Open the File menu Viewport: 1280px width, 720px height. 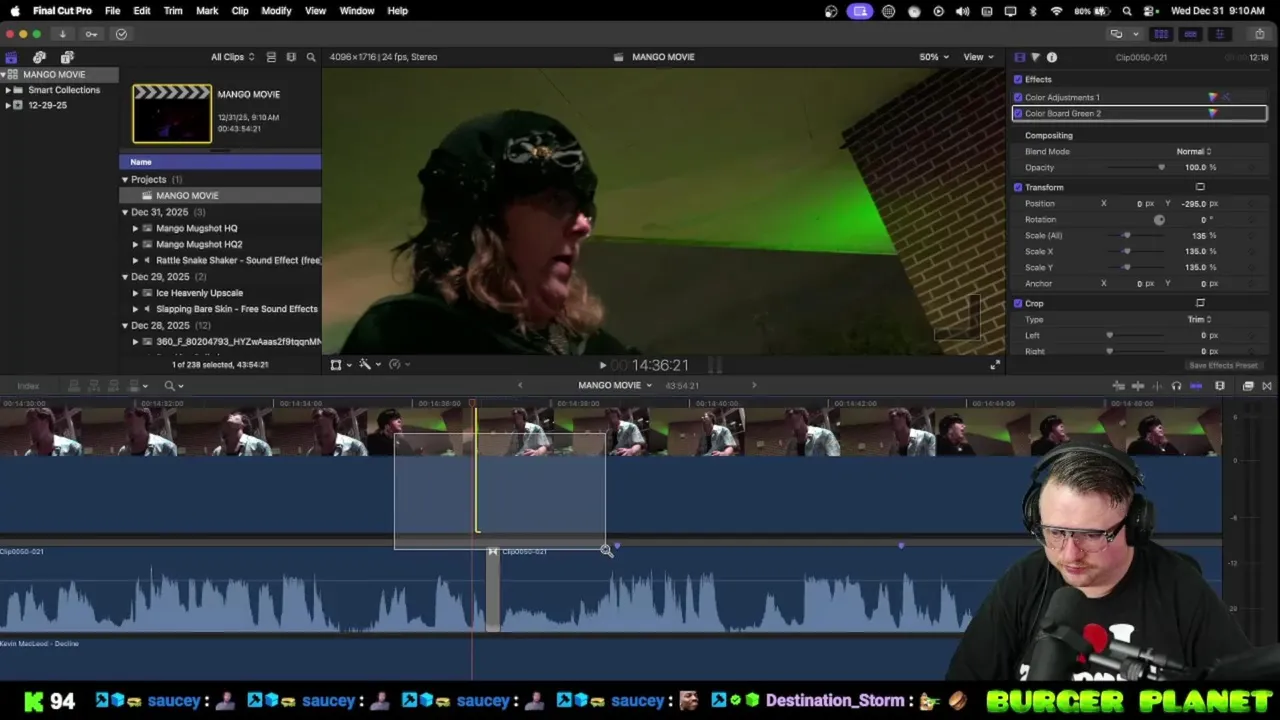(112, 11)
